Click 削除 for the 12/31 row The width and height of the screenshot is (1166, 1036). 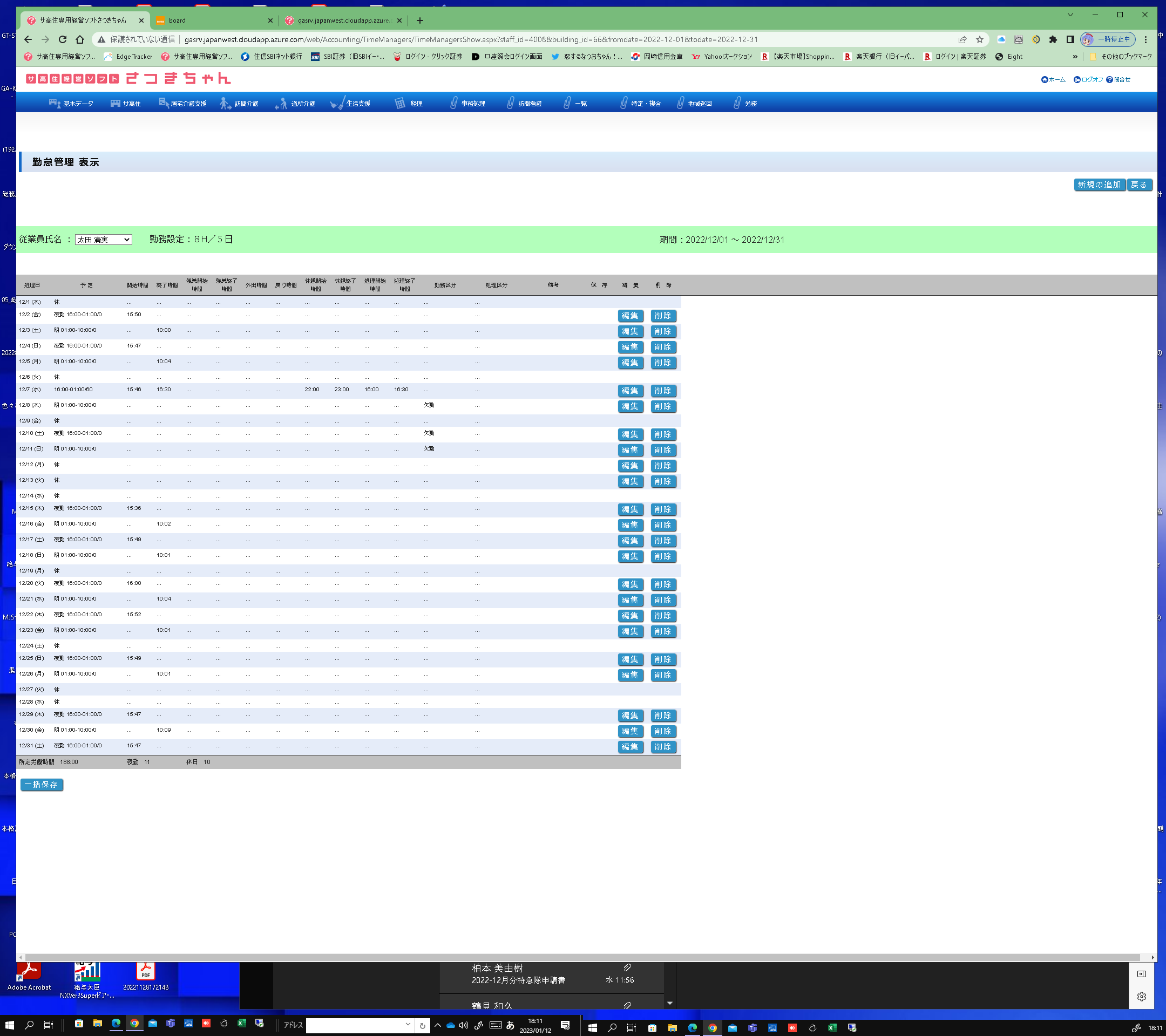click(663, 747)
